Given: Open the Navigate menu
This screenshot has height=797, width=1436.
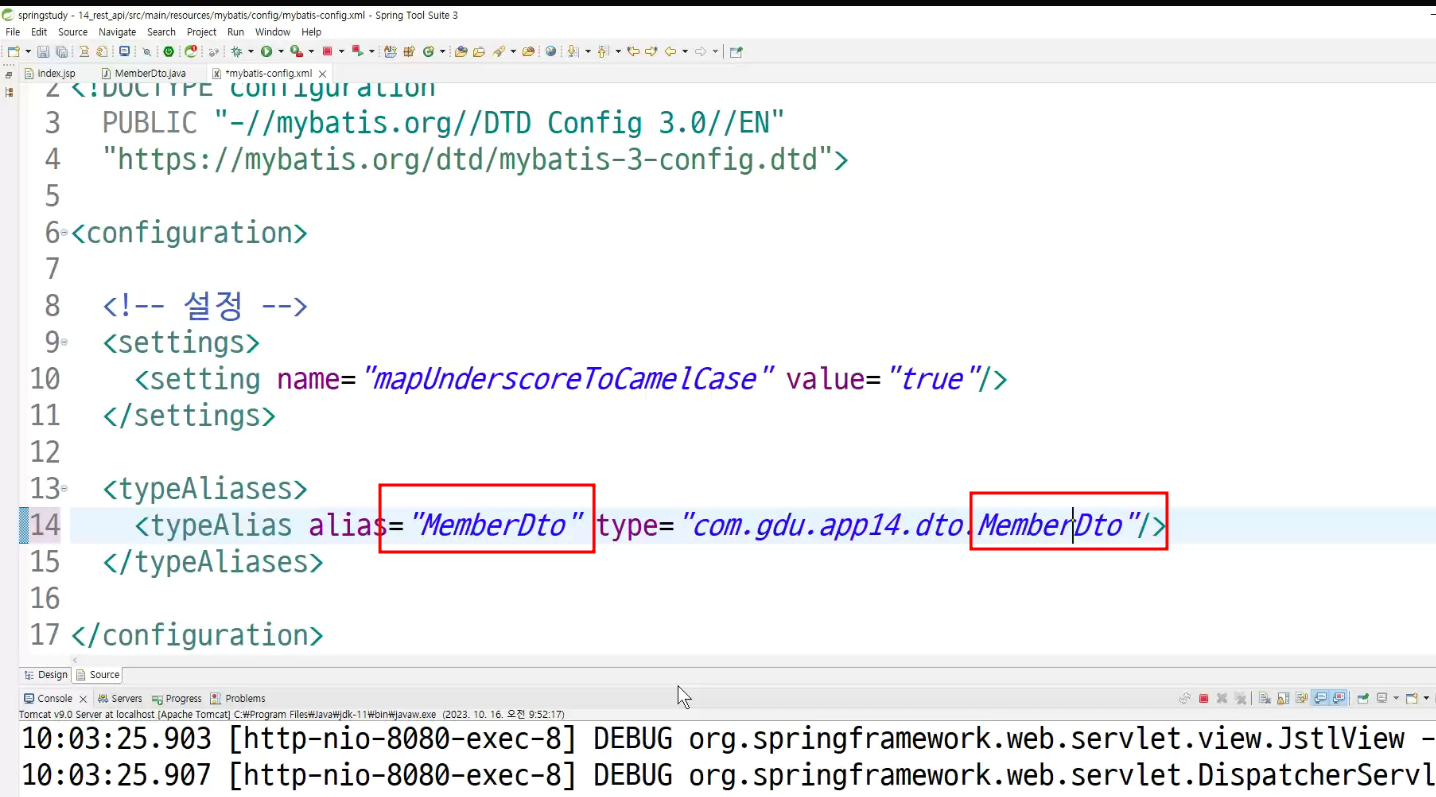Looking at the screenshot, I should pyautogui.click(x=117, y=32).
